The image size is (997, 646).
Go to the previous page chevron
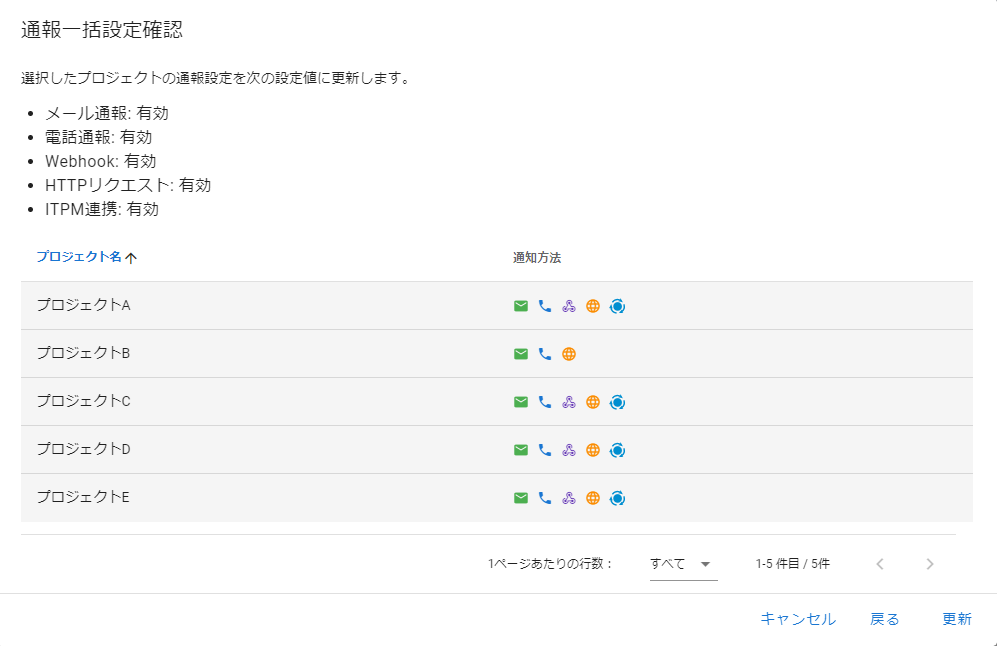tap(880, 564)
